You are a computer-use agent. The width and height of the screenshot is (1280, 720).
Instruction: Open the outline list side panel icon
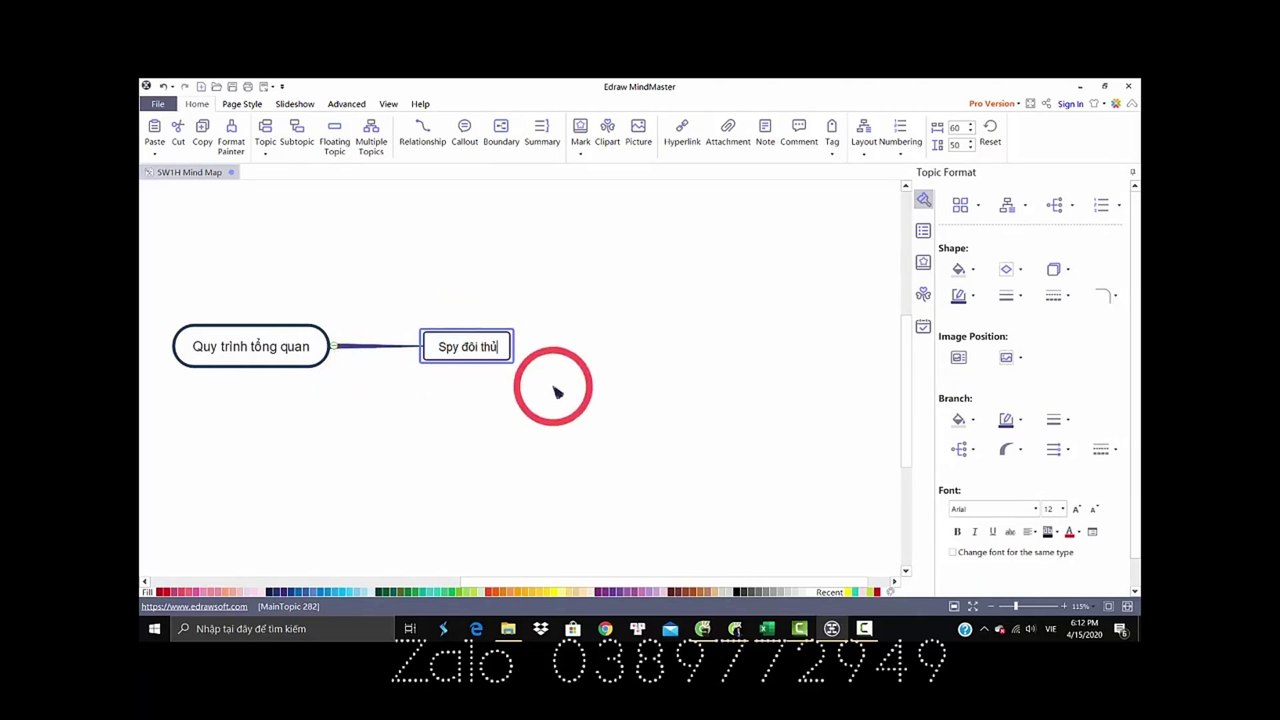click(923, 231)
